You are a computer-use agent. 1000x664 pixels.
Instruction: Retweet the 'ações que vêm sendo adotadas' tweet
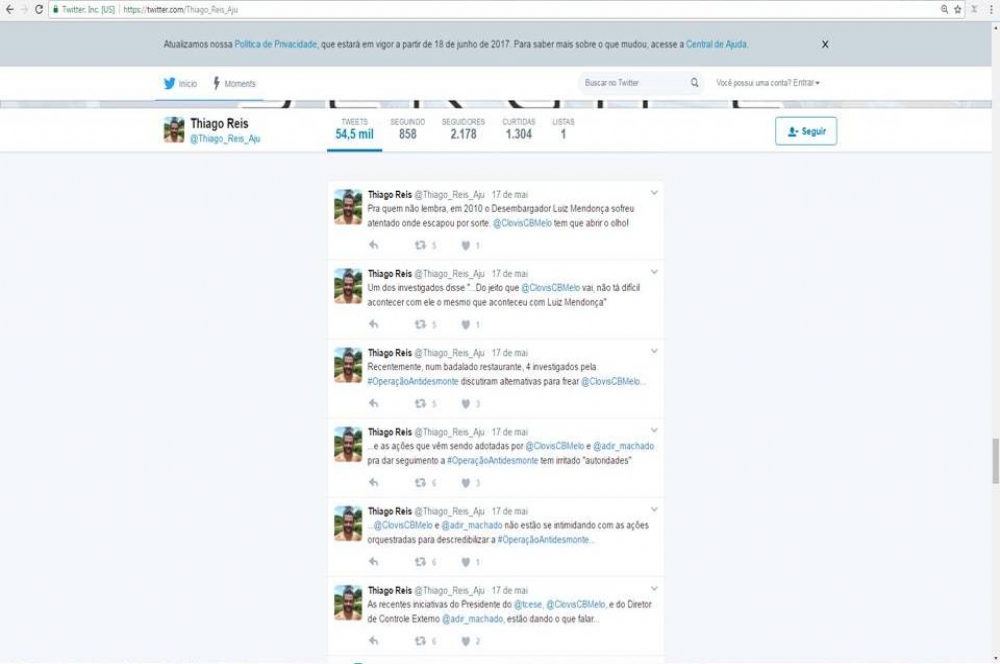[x=420, y=483]
